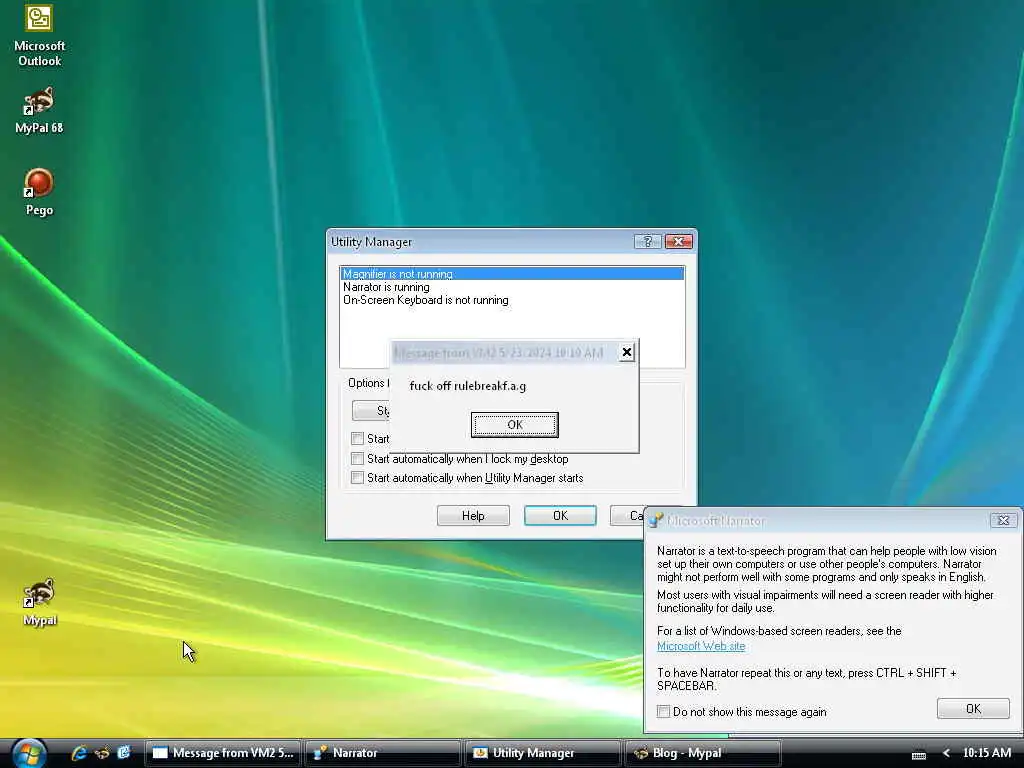This screenshot has width=1024, height=768.
Task: Launch Mypal raccoon icon in quick launch
Action: (x=102, y=753)
